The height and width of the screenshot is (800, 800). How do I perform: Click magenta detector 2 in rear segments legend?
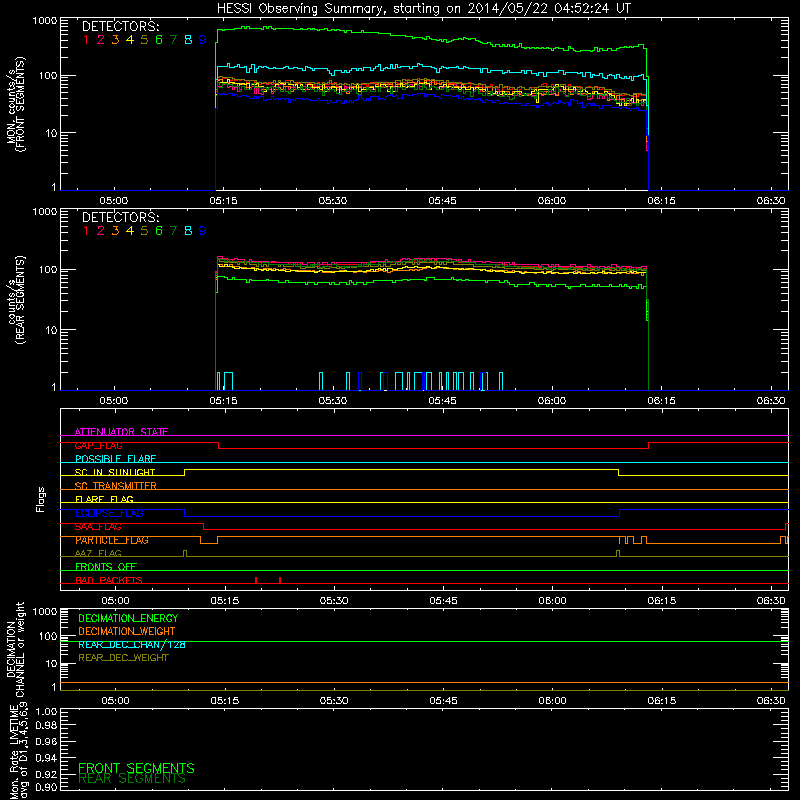[101, 231]
